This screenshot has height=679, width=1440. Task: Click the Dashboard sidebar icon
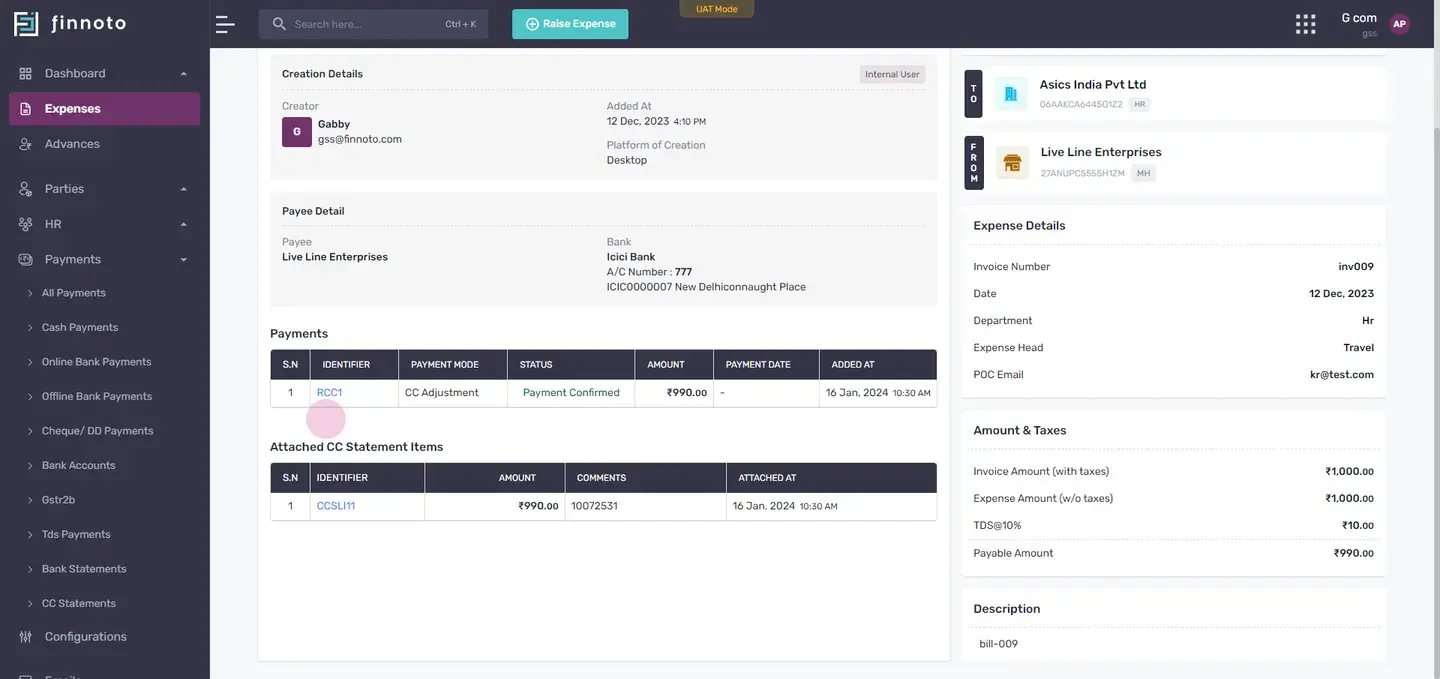point(26,73)
